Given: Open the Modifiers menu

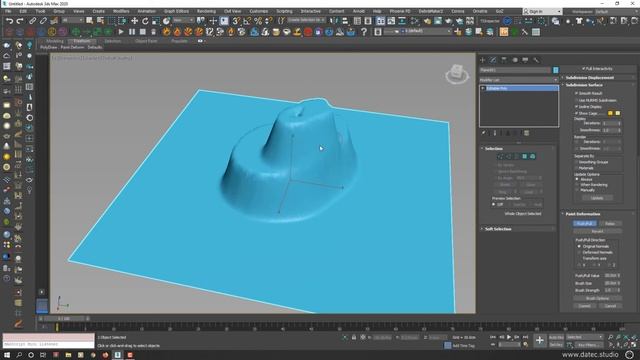Looking at the screenshot, I should click(121, 11).
